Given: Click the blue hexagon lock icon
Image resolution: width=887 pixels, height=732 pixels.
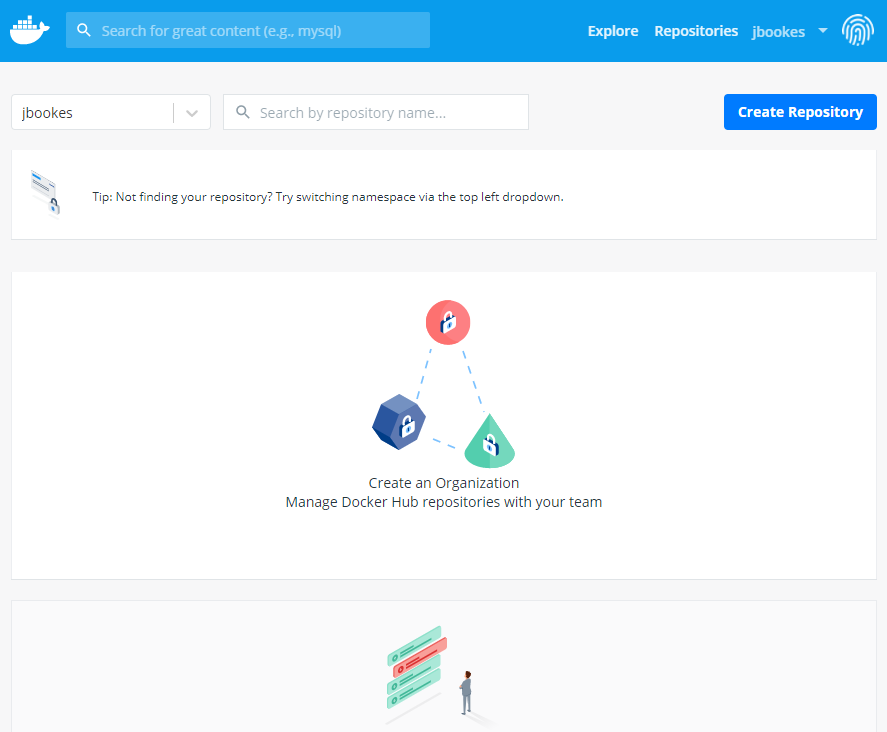Looking at the screenshot, I should point(399,422).
